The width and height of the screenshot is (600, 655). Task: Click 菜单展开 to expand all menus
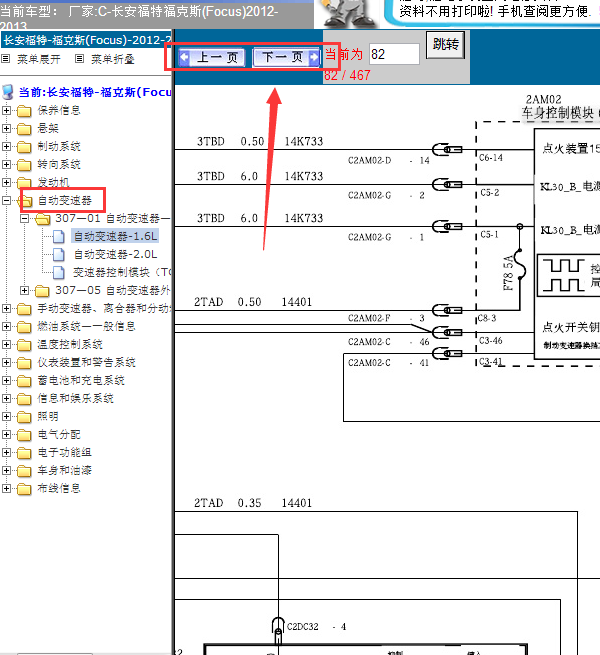(38, 59)
